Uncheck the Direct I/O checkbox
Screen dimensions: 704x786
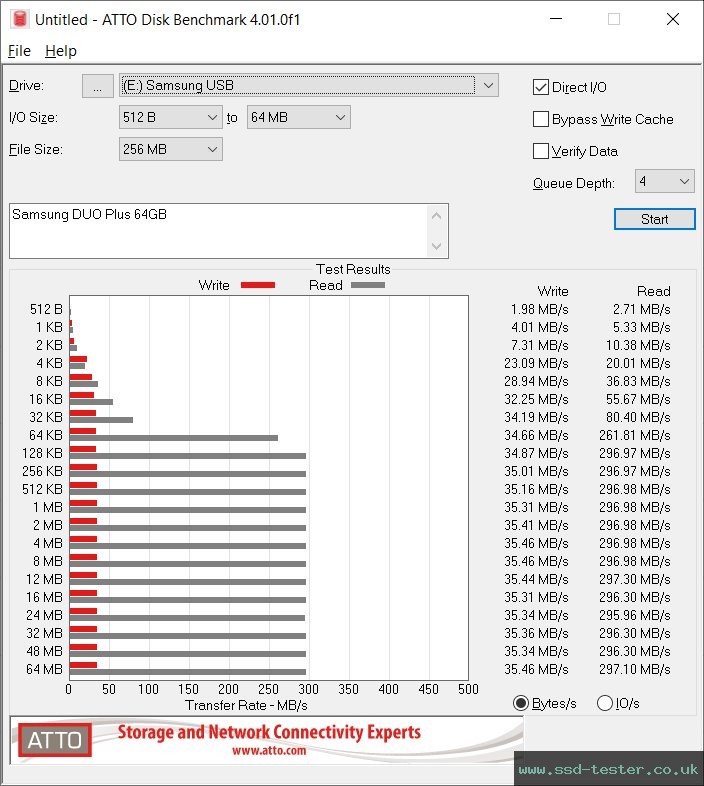pyautogui.click(x=541, y=87)
